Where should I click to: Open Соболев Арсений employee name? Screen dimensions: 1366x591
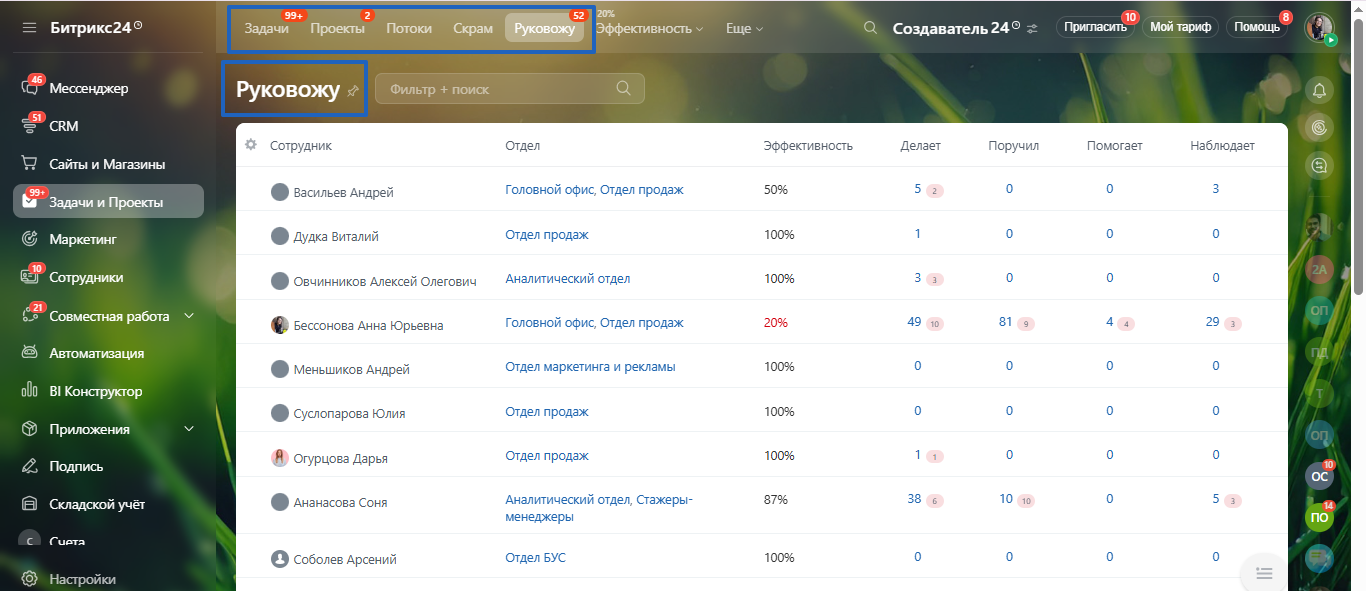tap(345, 559)
